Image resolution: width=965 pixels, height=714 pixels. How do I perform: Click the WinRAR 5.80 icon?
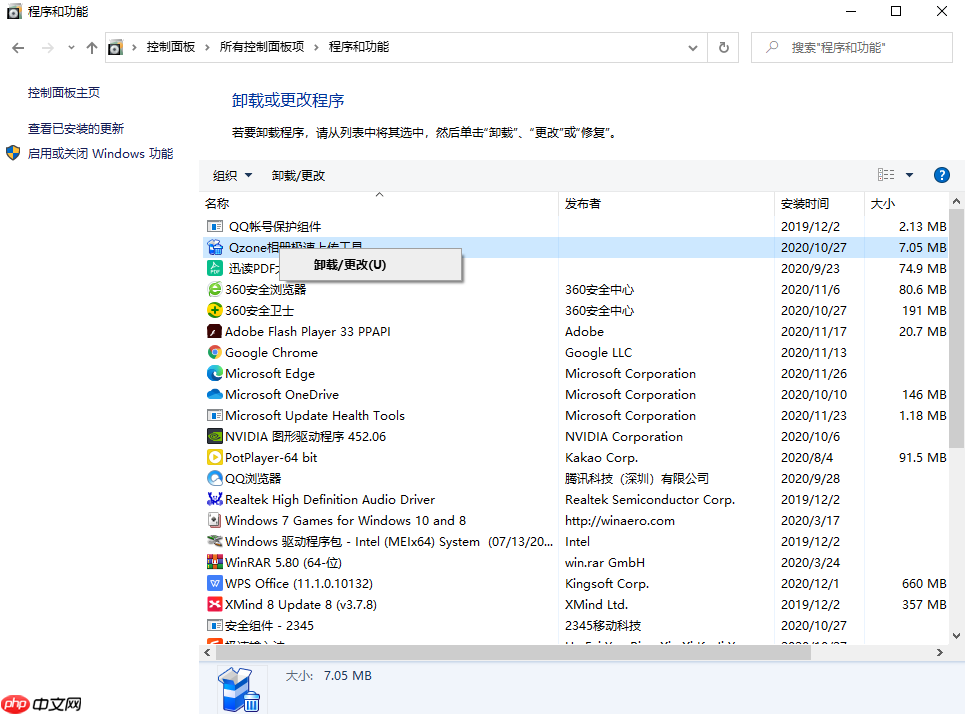click(x=214, y=562)
